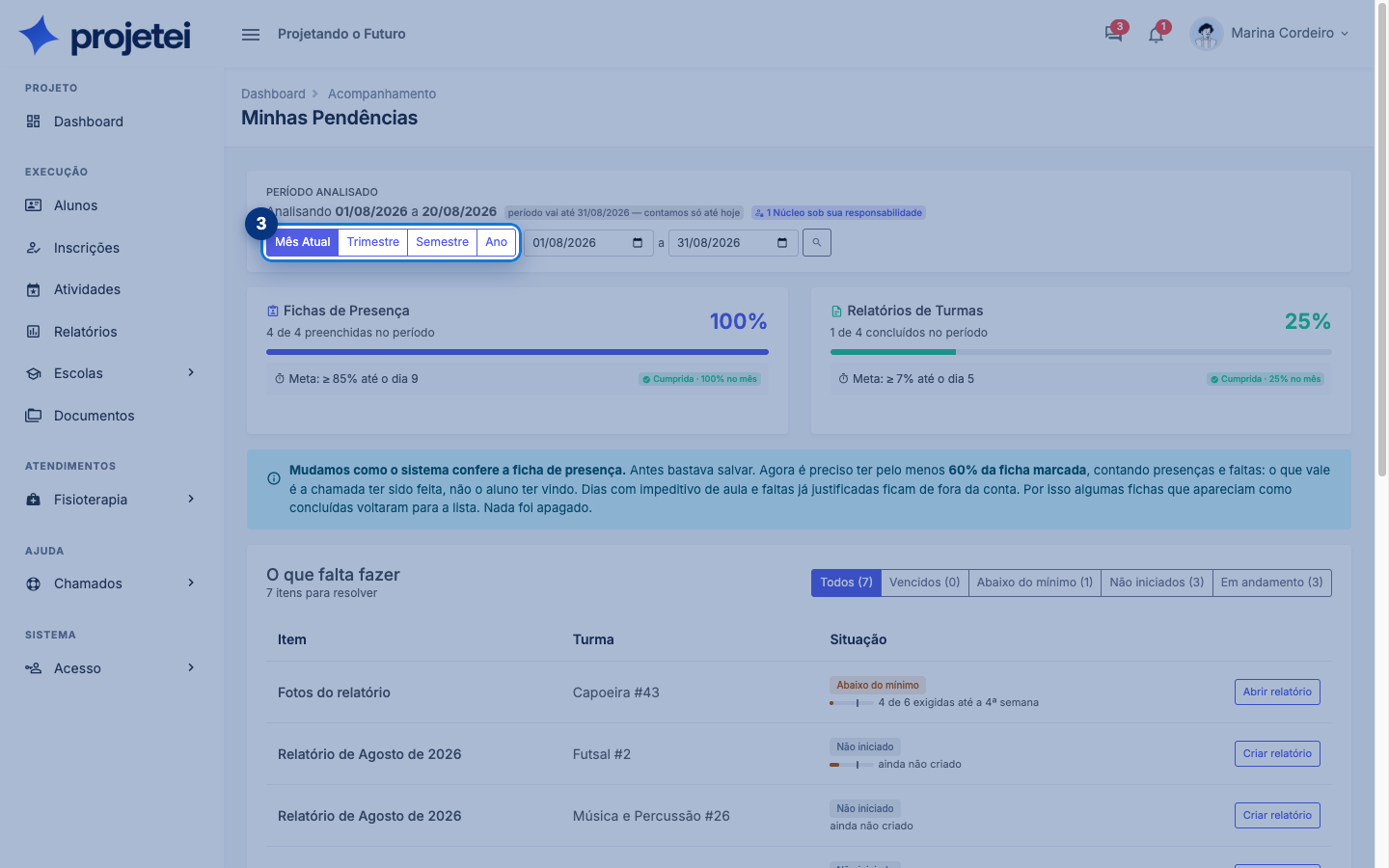This screenshot has height=868, width=1389.
Task: Click the search period magnifier button
Action: [817, 243]
